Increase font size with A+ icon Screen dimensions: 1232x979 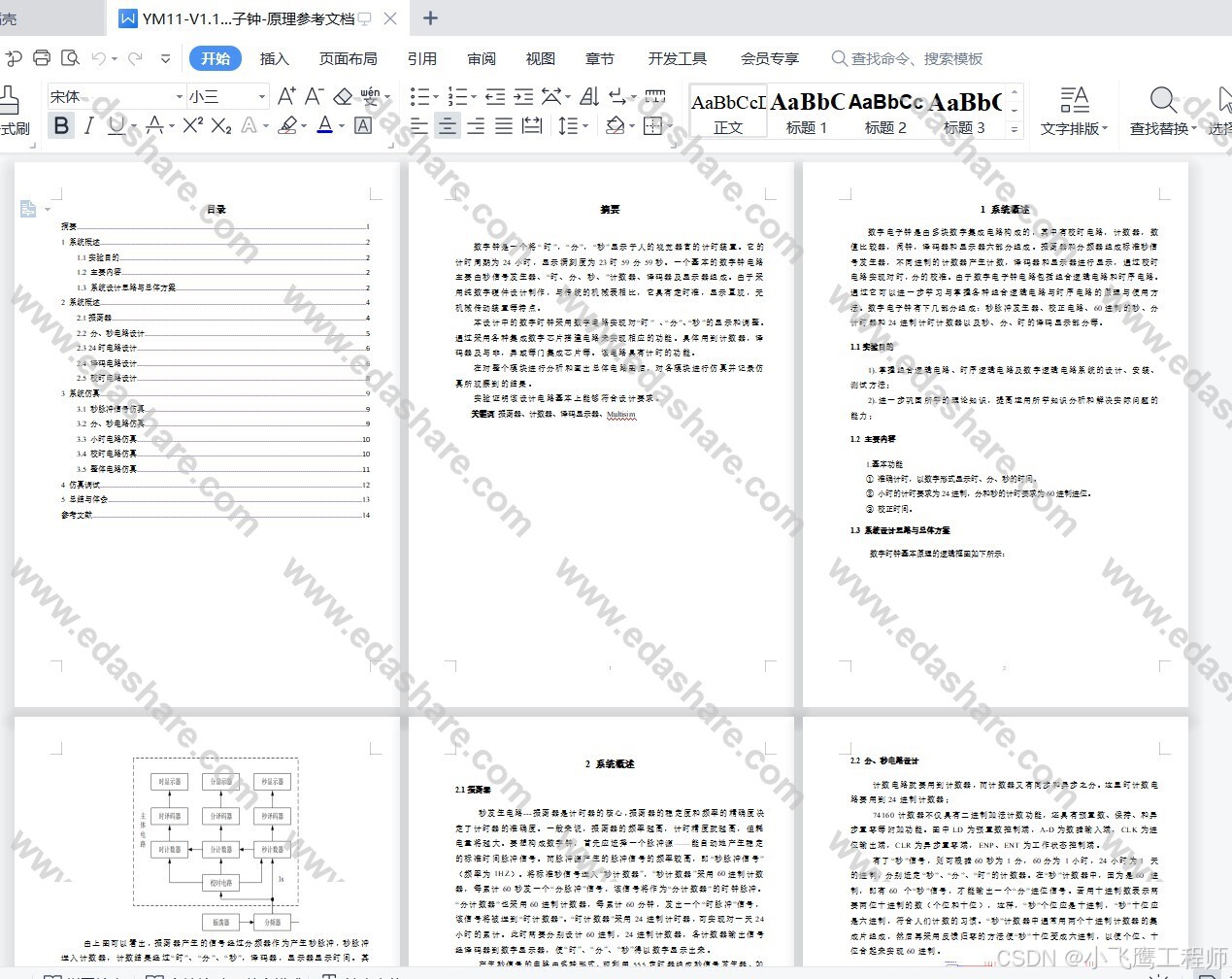(x=286, y=96)
